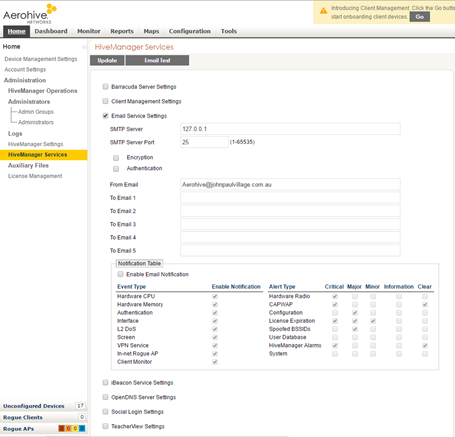Expand HiveManager Operations in sidebar

(x=43, y=91)
